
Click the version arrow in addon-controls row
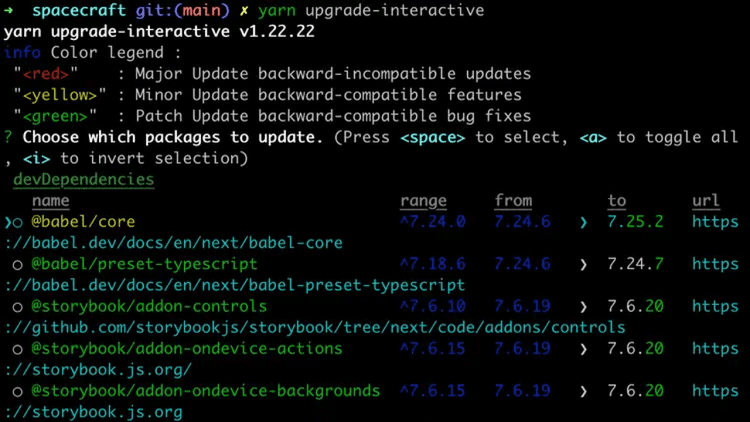584,306
